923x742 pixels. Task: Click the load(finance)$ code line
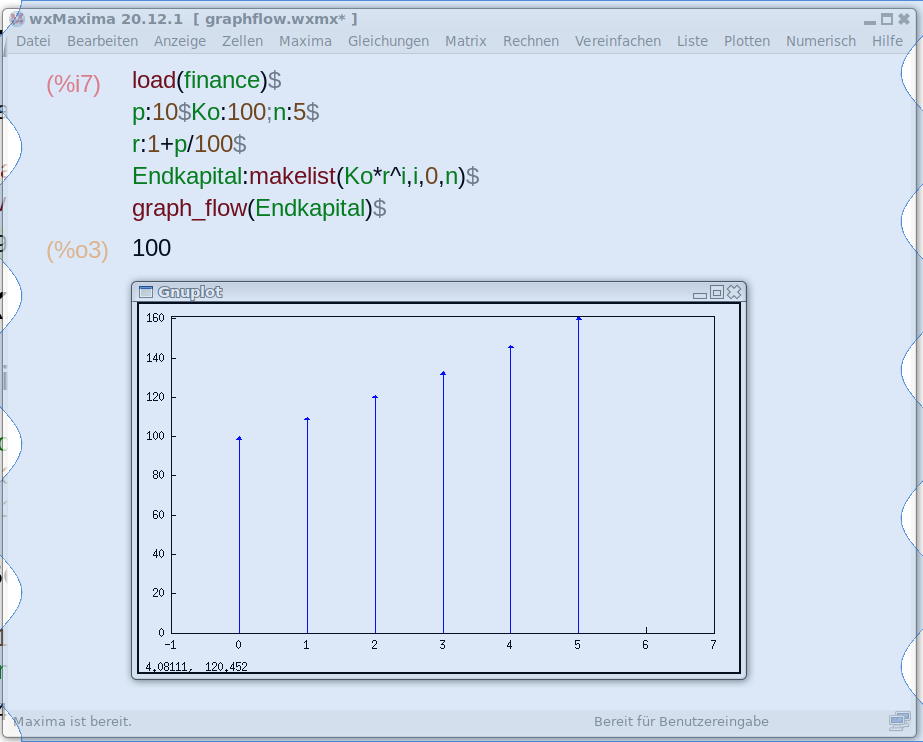point(207,80)
